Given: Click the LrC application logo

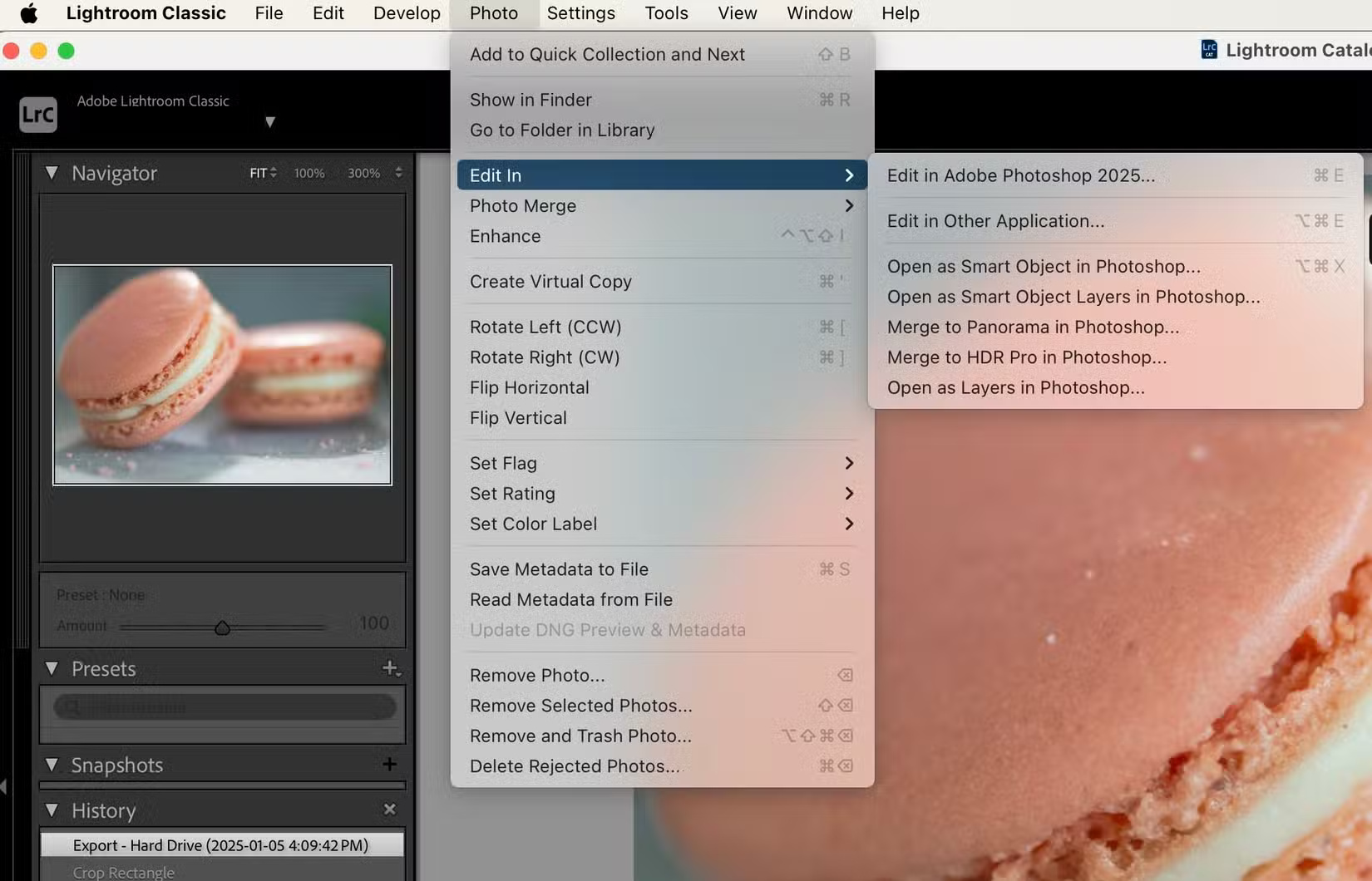Looking at the screenshot, I should point(37,114).
